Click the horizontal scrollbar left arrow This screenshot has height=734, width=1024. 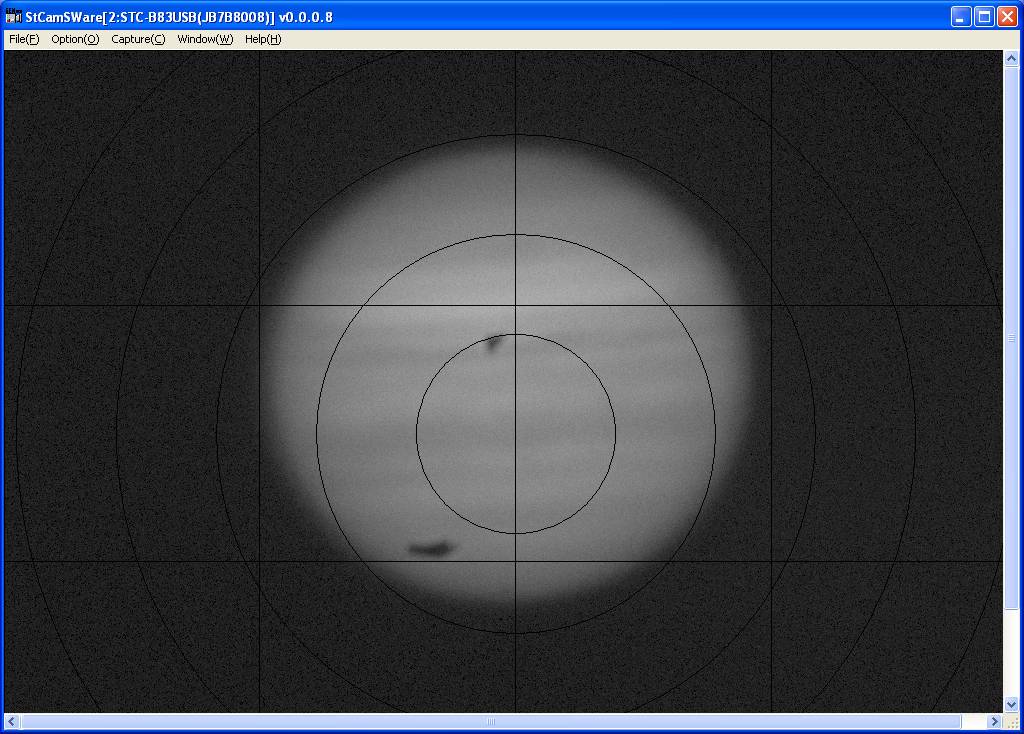tap(11, 722)
